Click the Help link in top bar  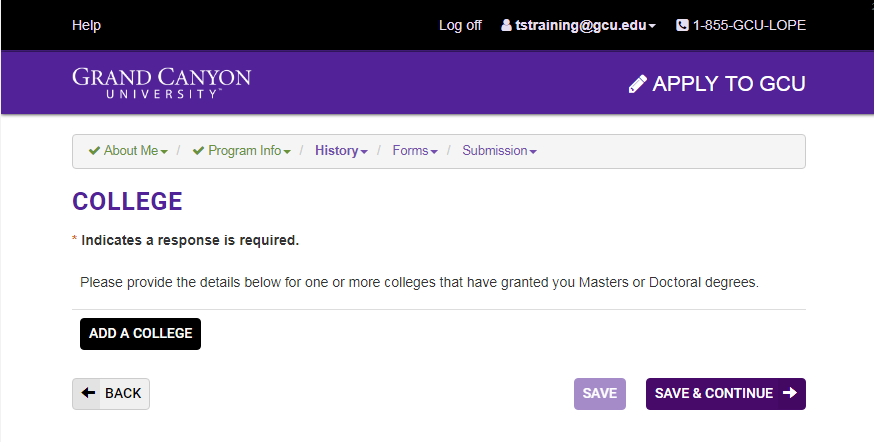click(x=86, y=25)
